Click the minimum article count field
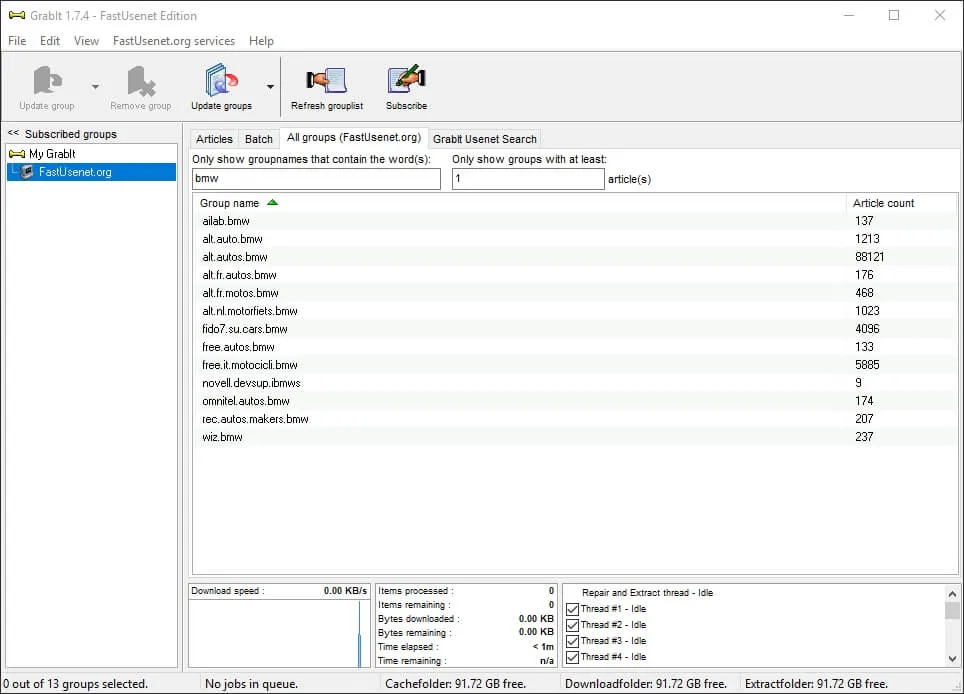Image resolution: width=964 pixels, height=694 pixels. (528, 179)
